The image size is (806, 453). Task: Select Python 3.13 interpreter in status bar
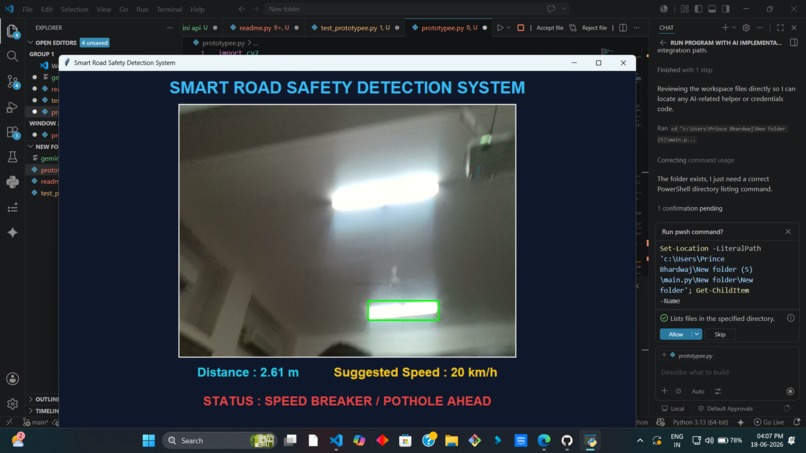coord(700,422)
